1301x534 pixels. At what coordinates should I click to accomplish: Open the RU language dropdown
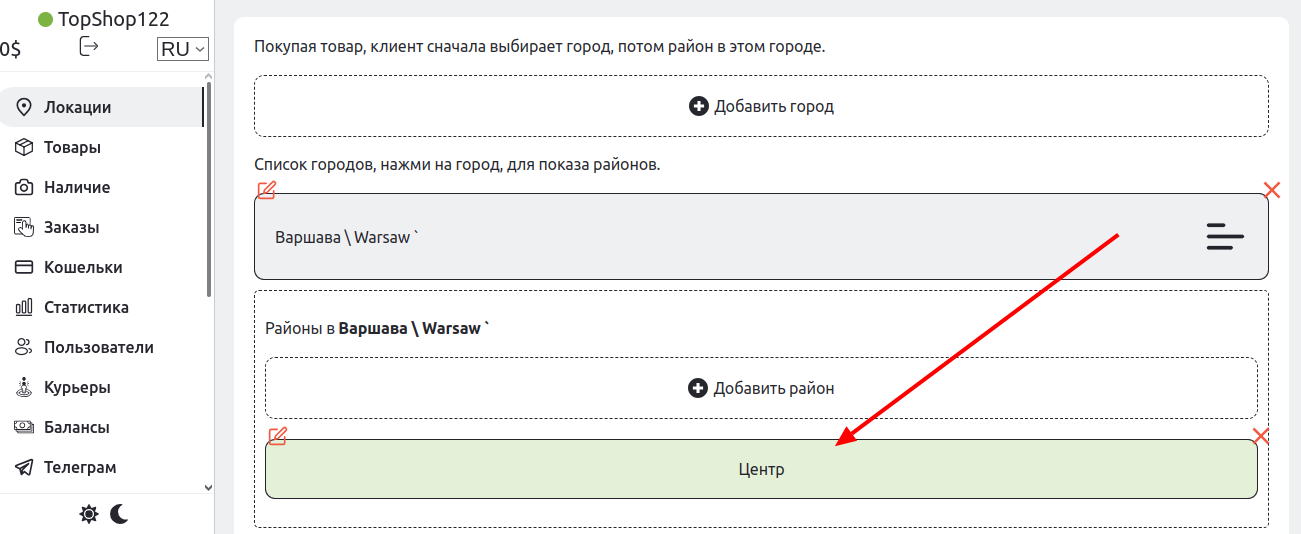182,49
